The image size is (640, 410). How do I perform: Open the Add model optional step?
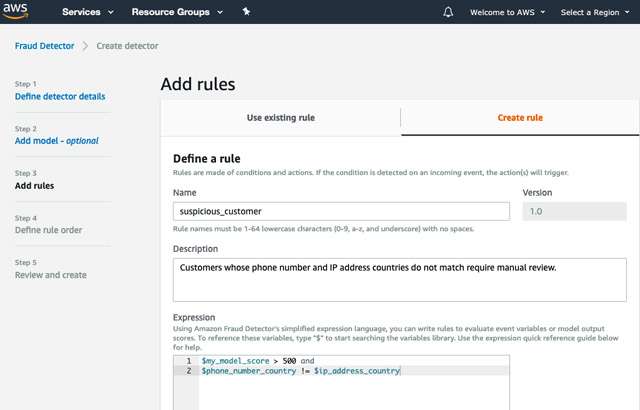point(56,141)
